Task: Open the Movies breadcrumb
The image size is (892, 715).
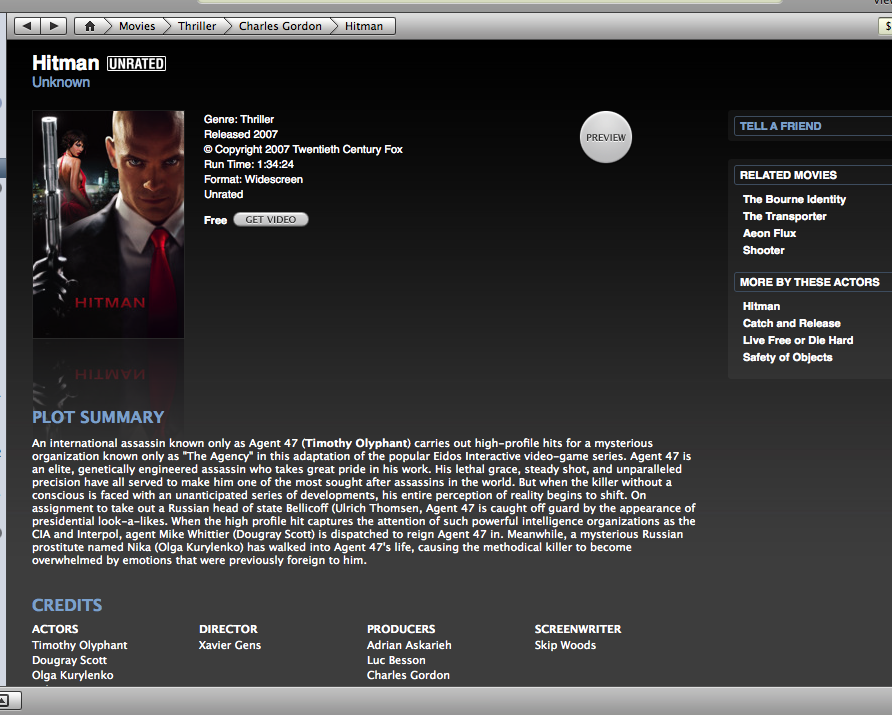Action: tap(137, 26)
